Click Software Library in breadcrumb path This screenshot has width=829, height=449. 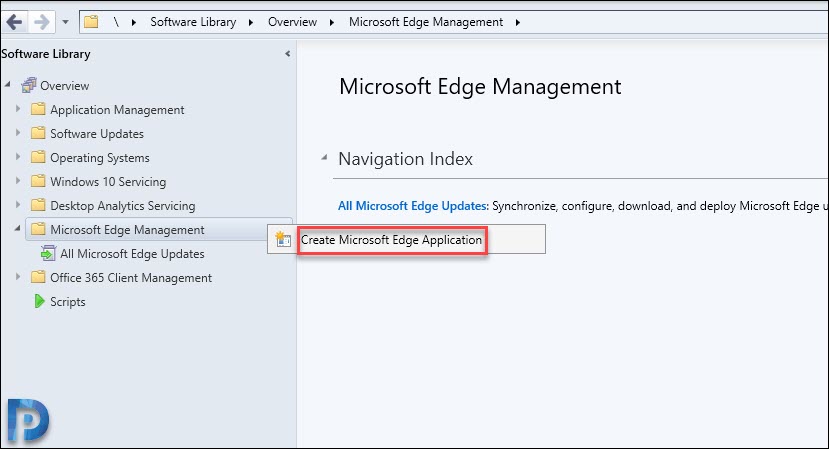tap(193, 22)
